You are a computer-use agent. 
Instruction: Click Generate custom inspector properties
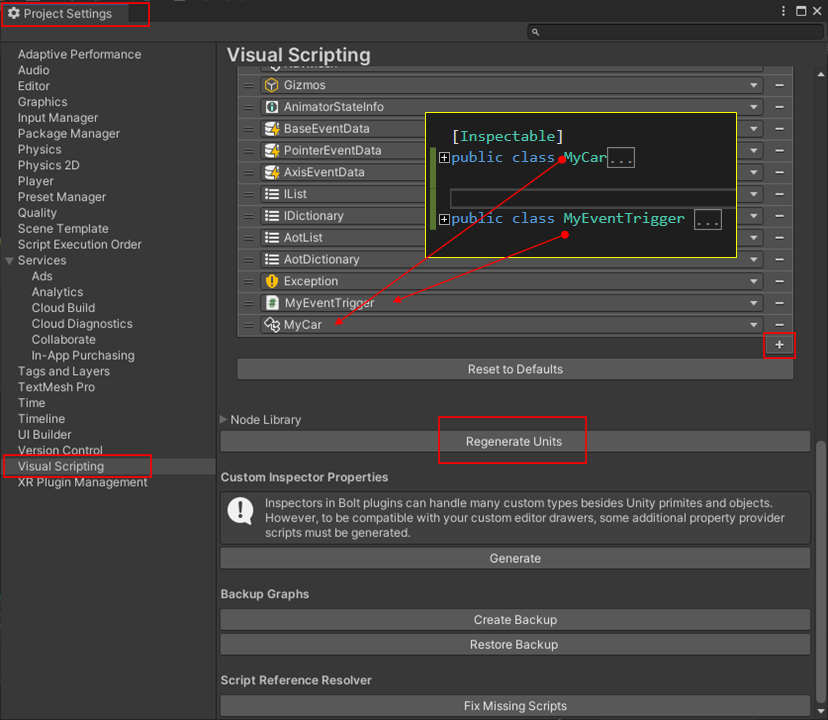515,558
